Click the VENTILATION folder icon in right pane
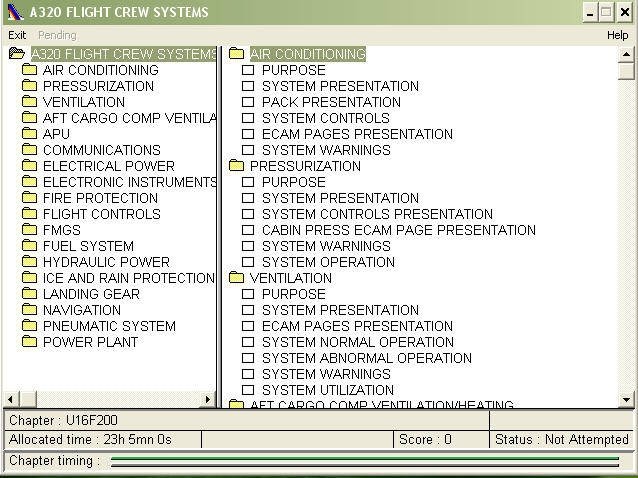Viewport: 638px width, 478px height. [236, 277]
